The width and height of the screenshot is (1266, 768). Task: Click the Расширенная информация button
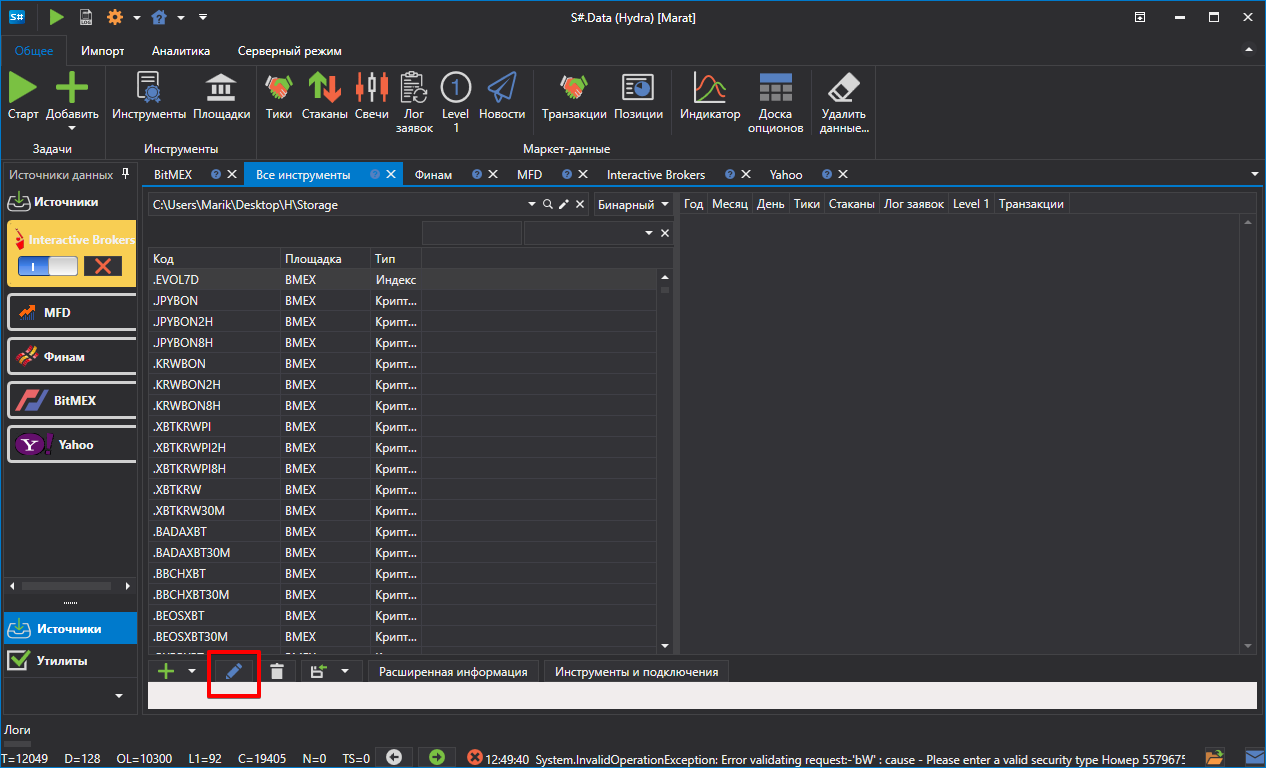(x=453, y=672)
